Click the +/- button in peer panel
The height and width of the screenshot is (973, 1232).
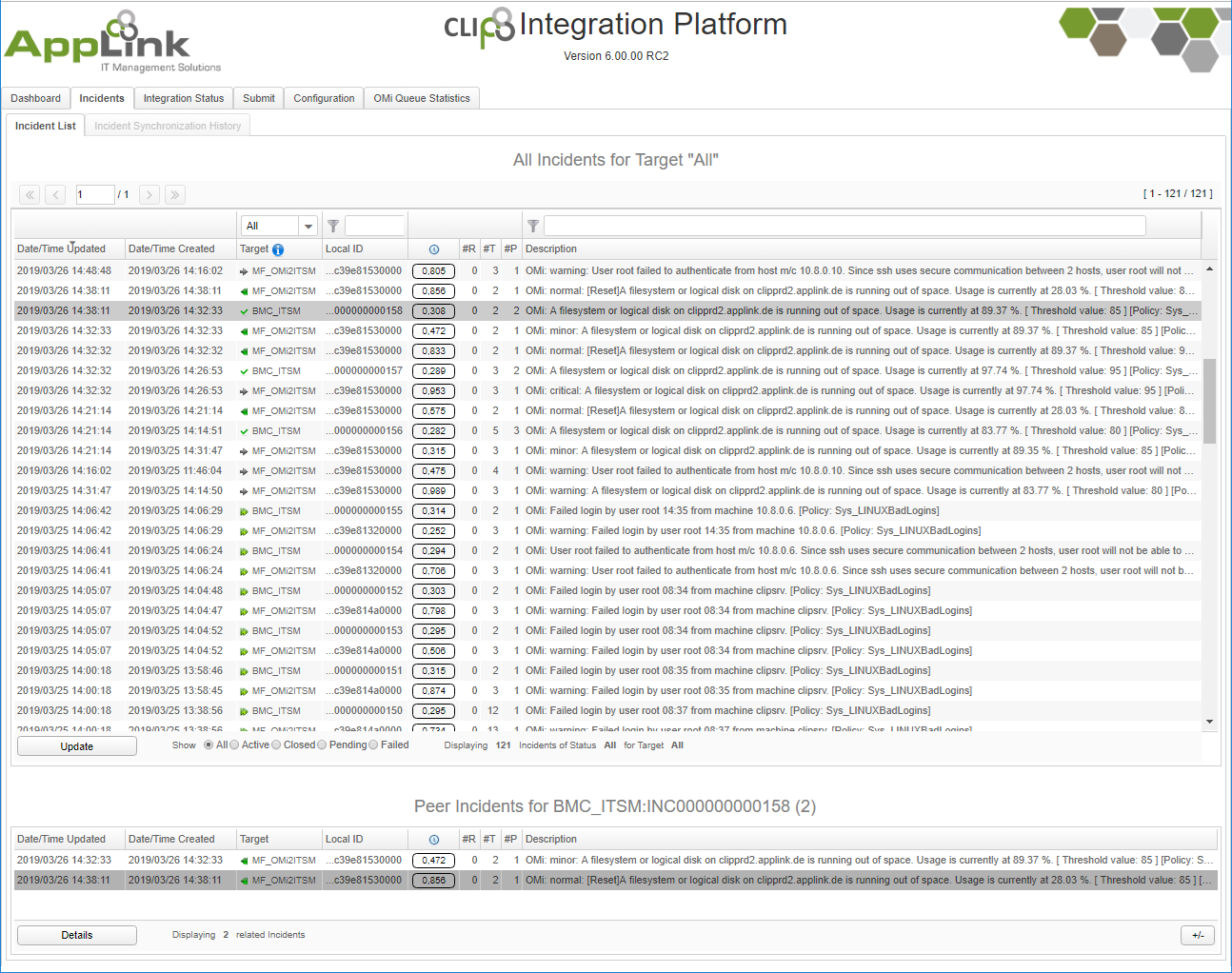(1198, 935)
